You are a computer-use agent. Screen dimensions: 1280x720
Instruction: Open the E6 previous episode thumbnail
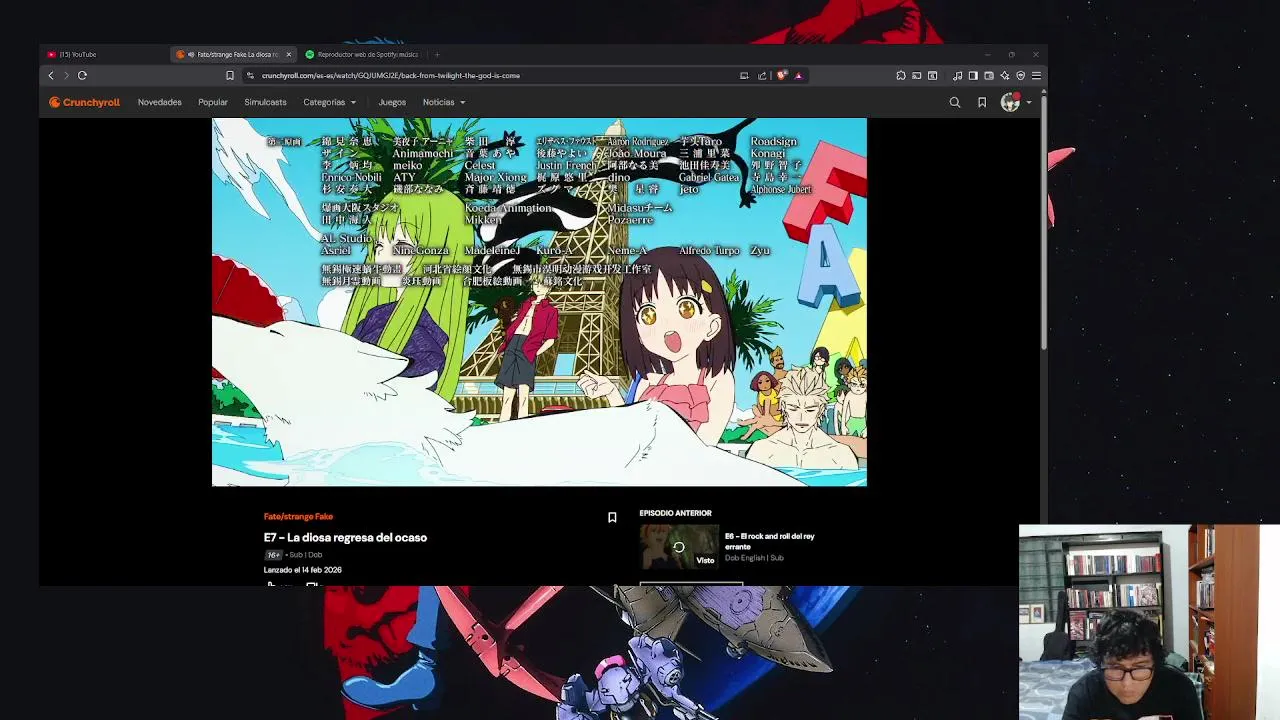click(x=679, y=547)
